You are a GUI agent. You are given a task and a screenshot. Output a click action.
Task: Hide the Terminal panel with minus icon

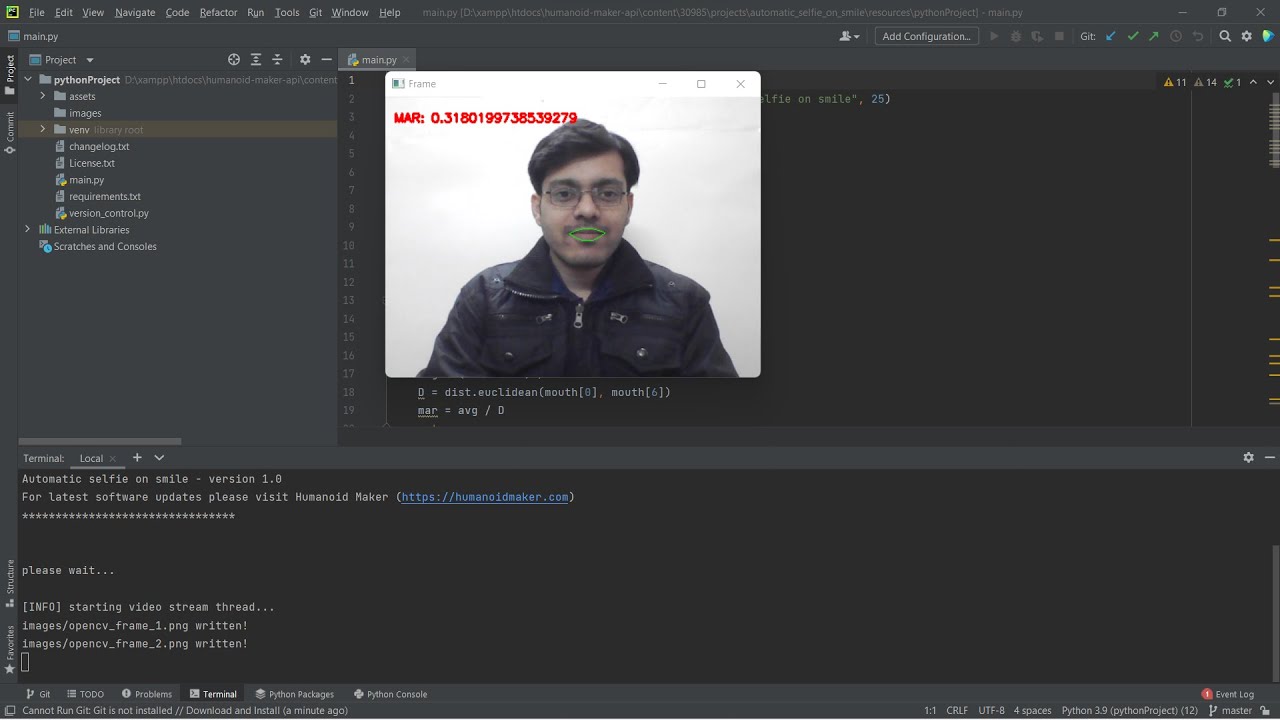[x=1270, y=458]
